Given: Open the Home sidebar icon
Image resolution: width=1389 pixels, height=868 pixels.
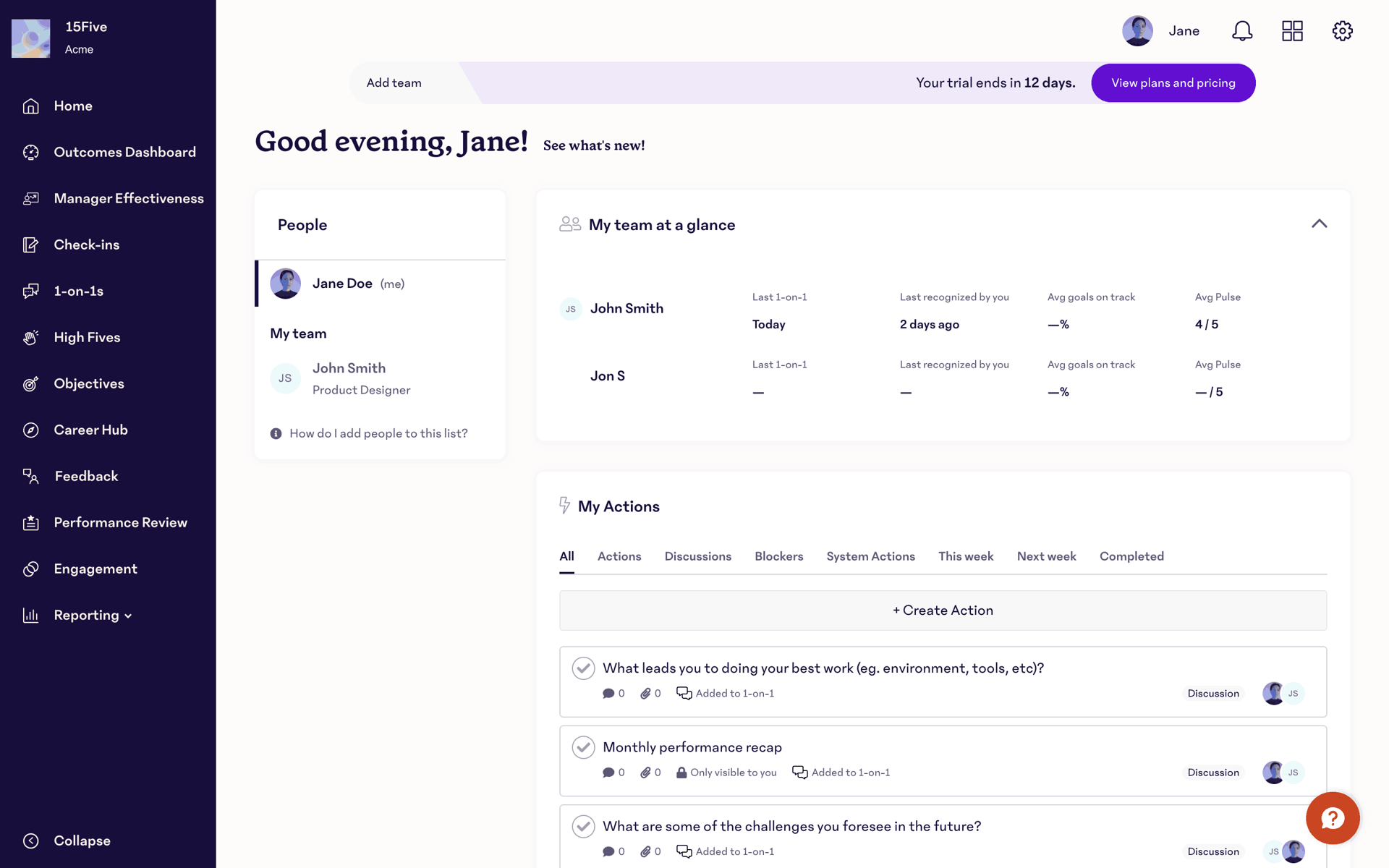Looking at the screenshot, I should [30, 106].
